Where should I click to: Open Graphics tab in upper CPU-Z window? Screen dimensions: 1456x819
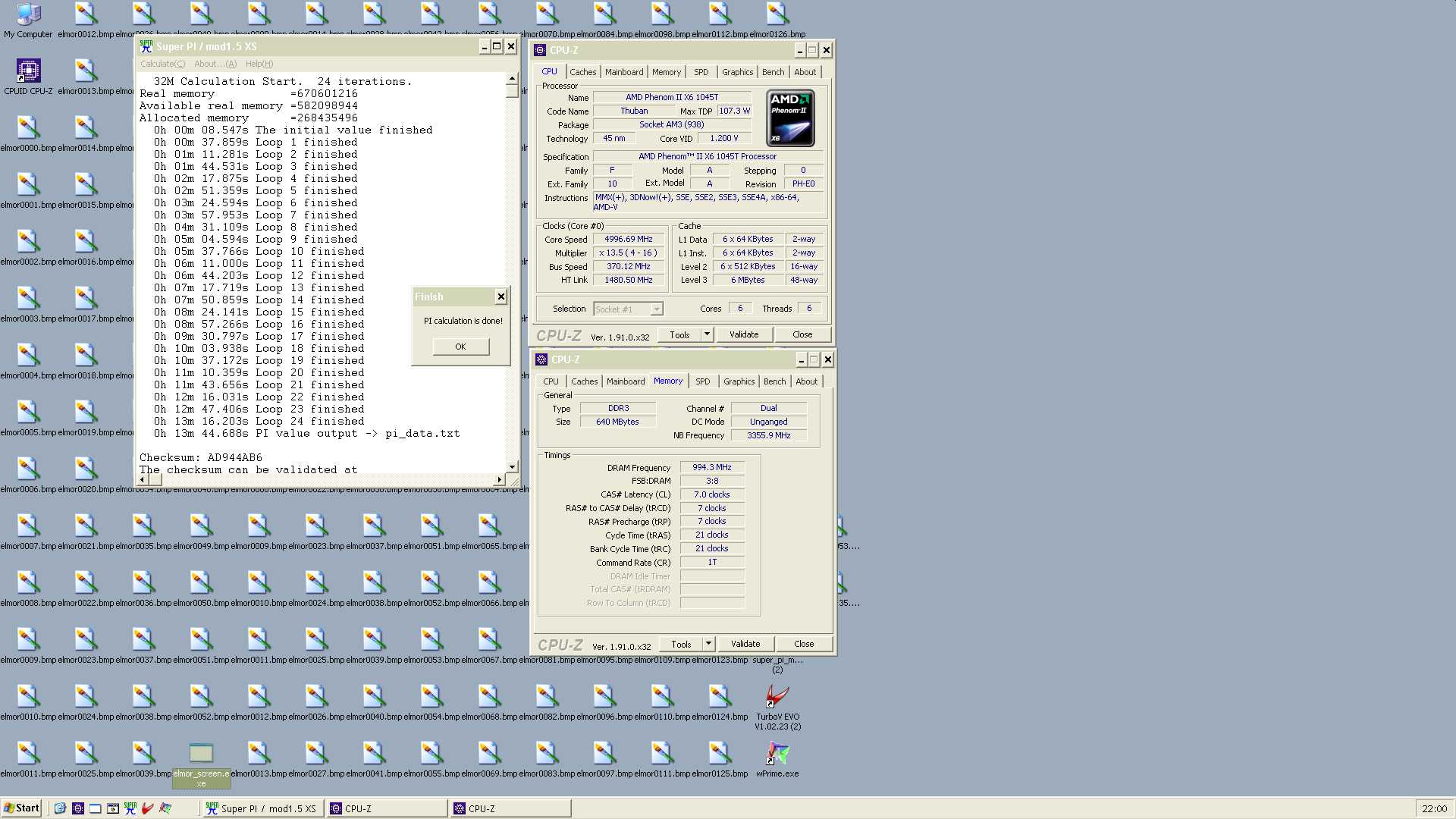(x=737, y=72)
